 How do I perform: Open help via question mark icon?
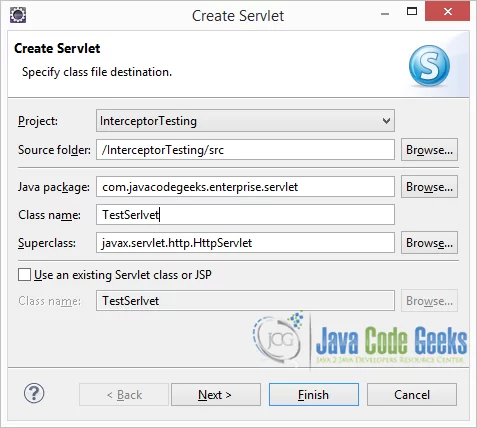coord(34,393)
